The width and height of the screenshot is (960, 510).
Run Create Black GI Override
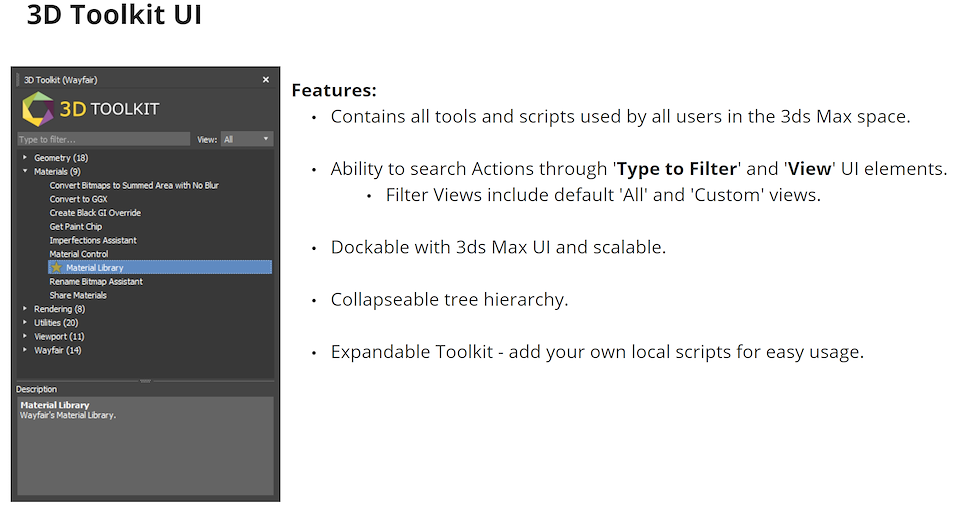coord(95,213)
